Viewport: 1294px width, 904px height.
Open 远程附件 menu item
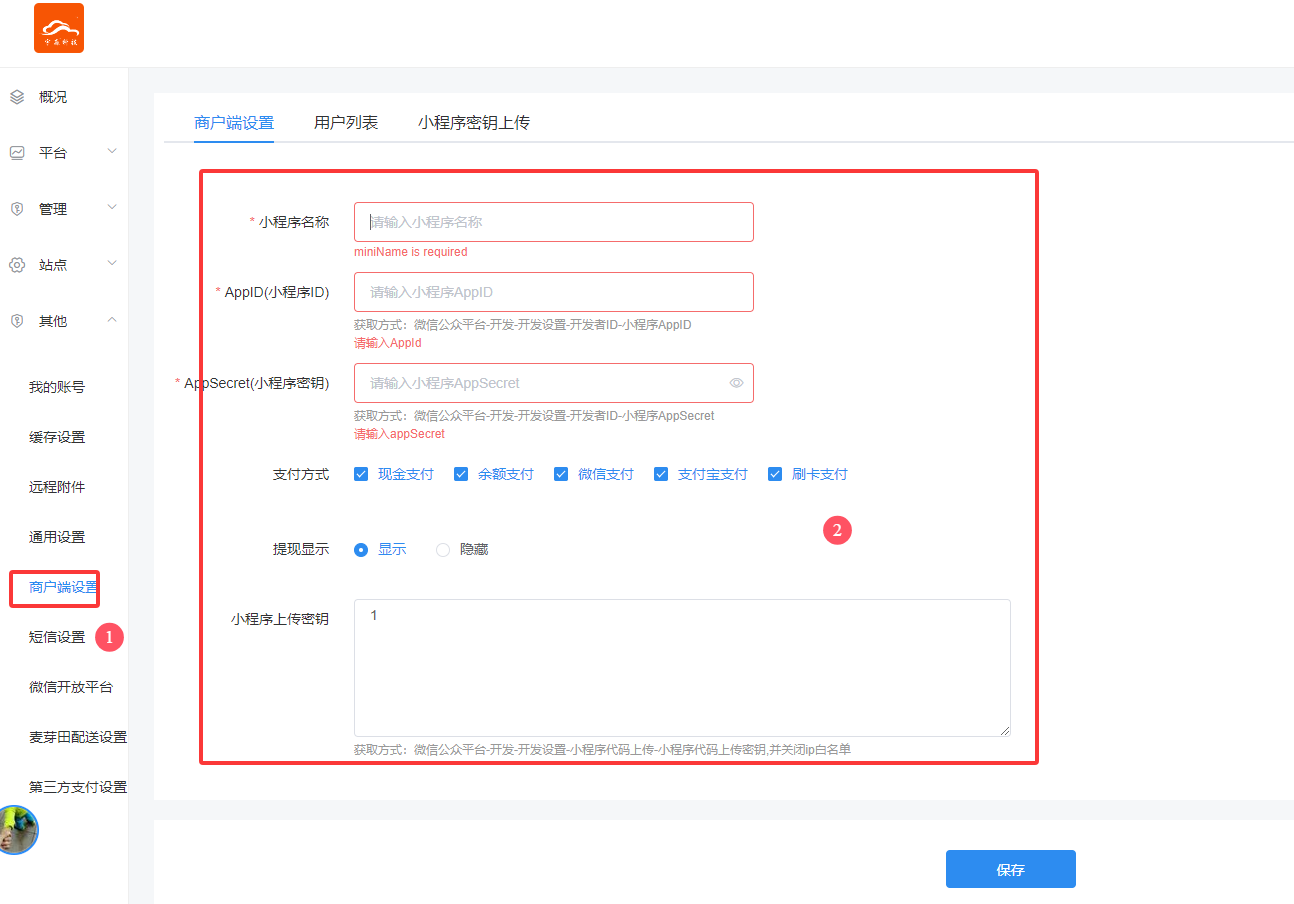click(57, 487)
